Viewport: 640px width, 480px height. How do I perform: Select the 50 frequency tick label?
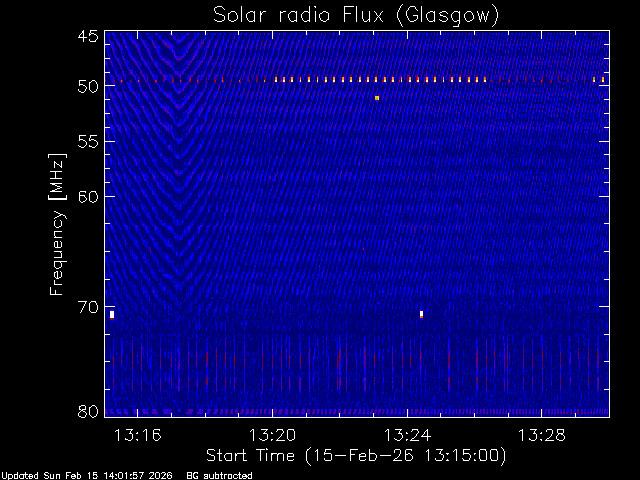coord(88,86)
